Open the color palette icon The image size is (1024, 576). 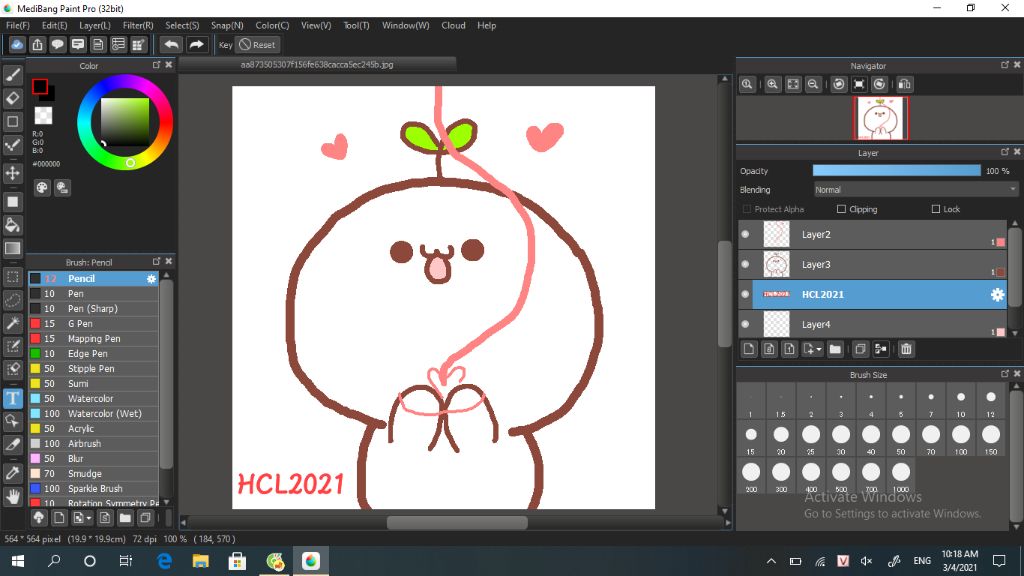click(x=42, y=188)
